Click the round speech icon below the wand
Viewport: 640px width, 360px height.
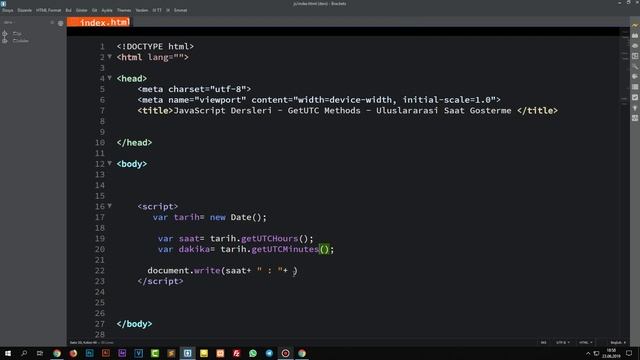[x=635, y=76]
